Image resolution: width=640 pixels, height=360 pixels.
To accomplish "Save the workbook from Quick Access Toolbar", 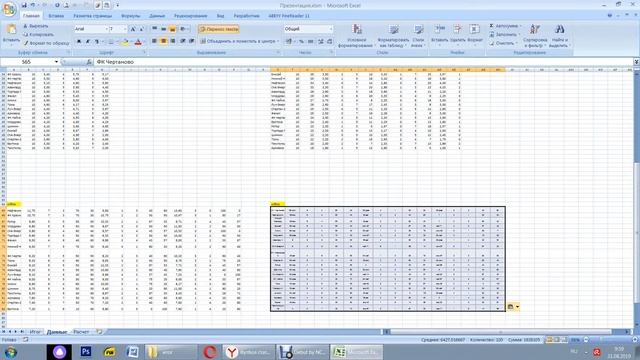I will [24, 5].
